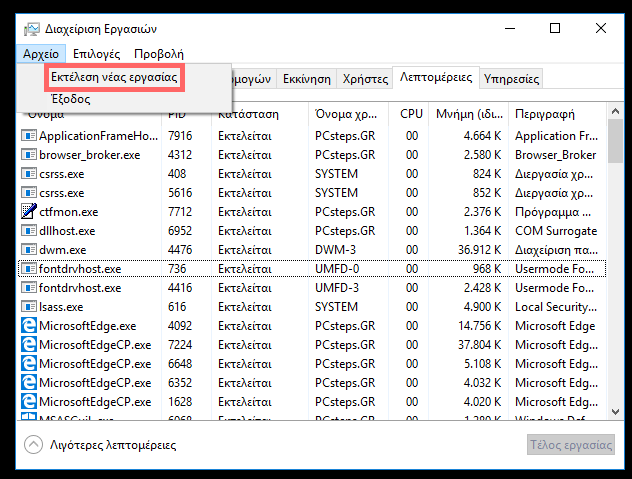Viewport: 632px width, 479px height.
Task: Click the COM Surrogate description
Action: pyautogui.click(x=556, y=231)
